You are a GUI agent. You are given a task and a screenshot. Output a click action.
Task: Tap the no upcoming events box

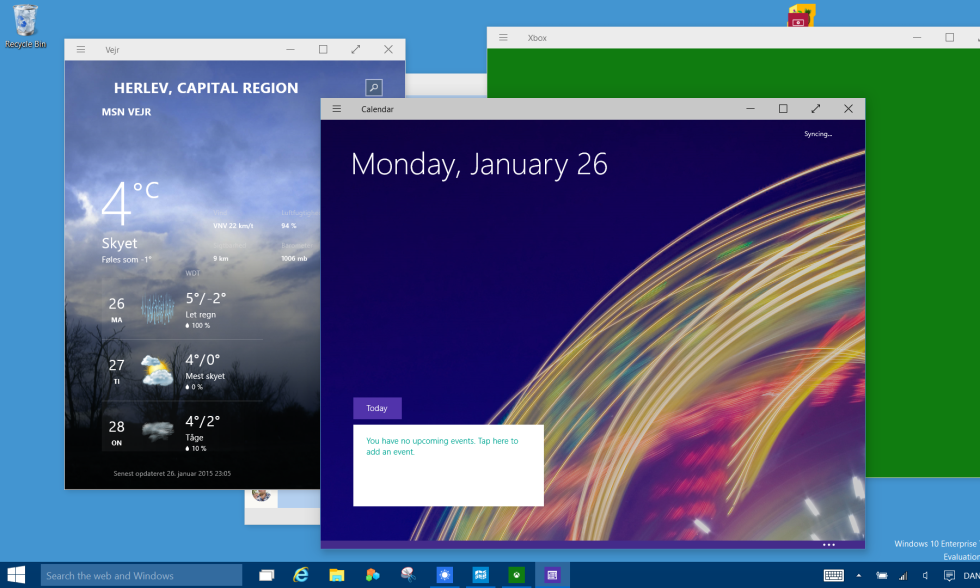coord(448,465)
